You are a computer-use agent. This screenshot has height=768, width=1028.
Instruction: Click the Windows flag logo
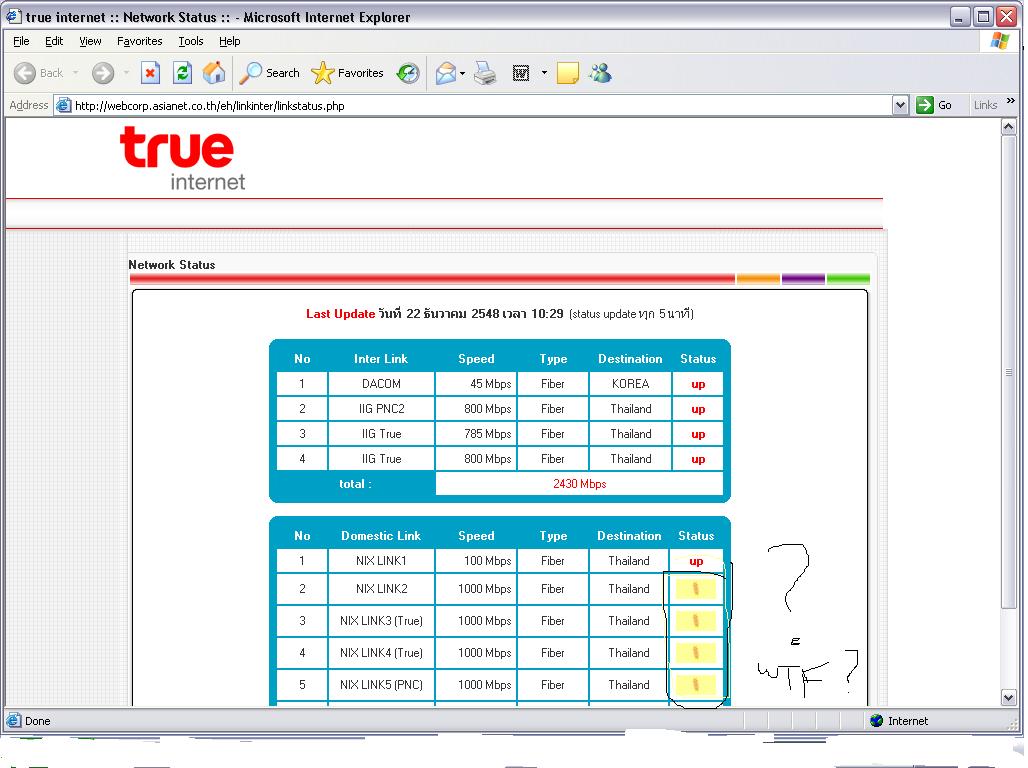(x=1000, y=41)
